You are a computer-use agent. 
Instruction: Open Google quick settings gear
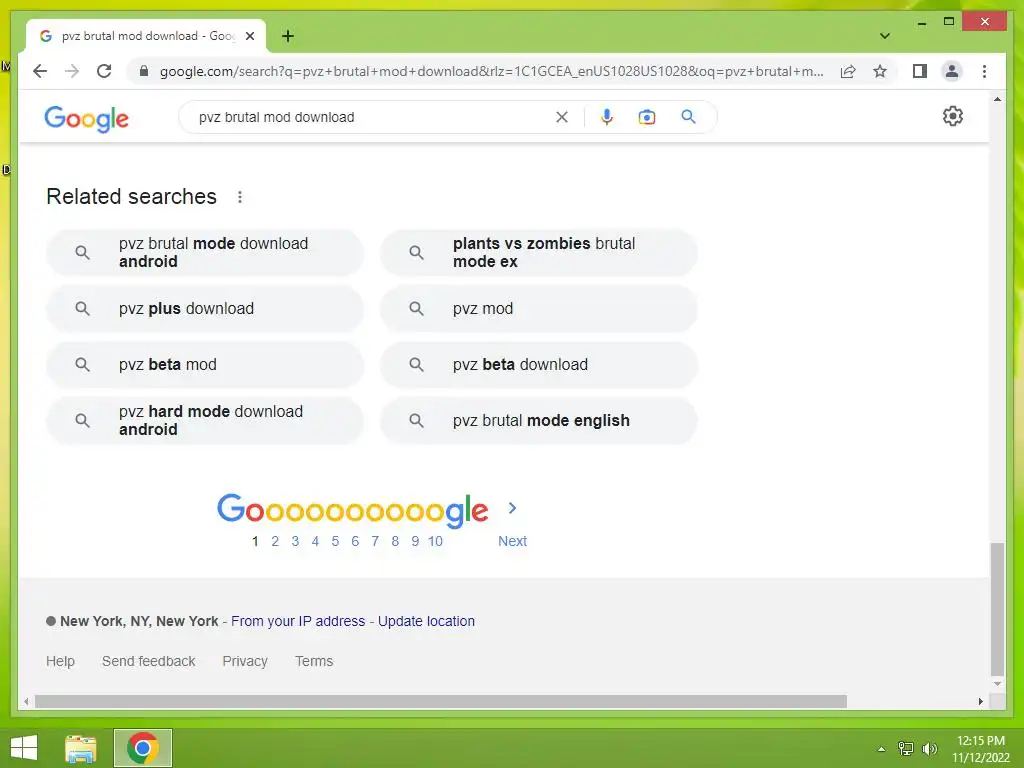(x=952, y=116)
